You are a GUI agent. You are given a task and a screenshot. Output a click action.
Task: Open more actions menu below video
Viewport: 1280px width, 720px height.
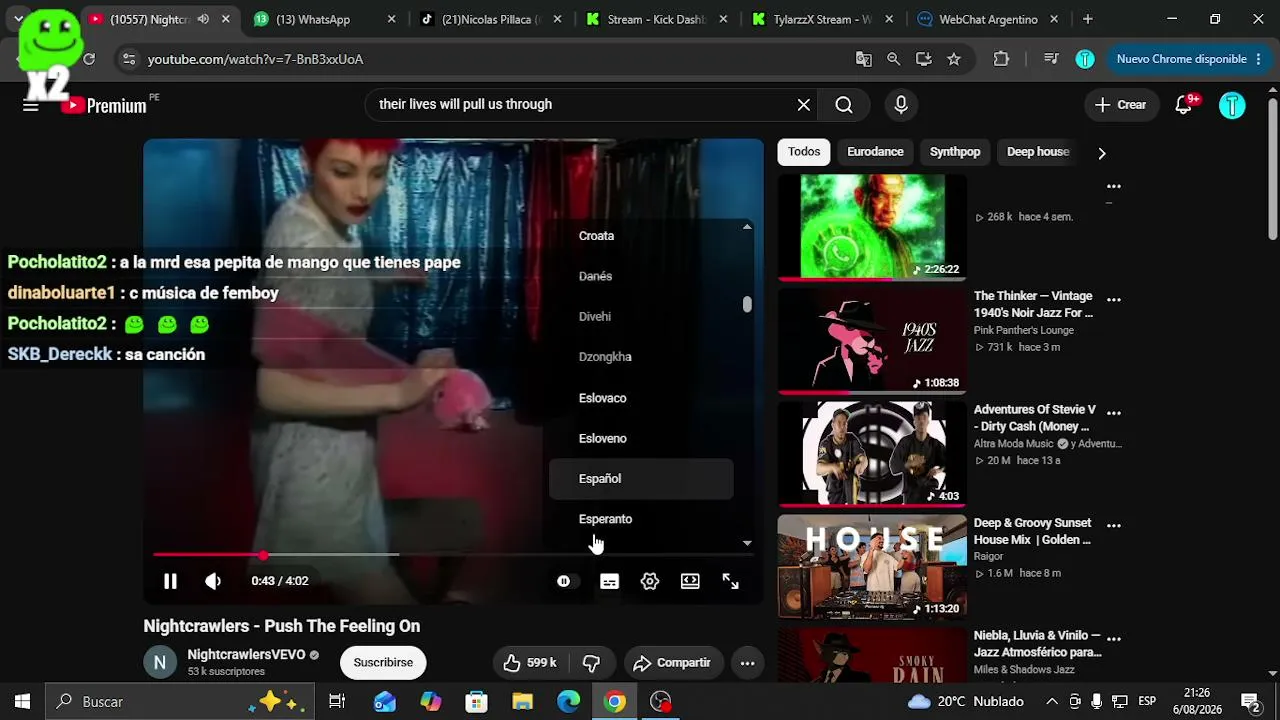coord(747,662)
